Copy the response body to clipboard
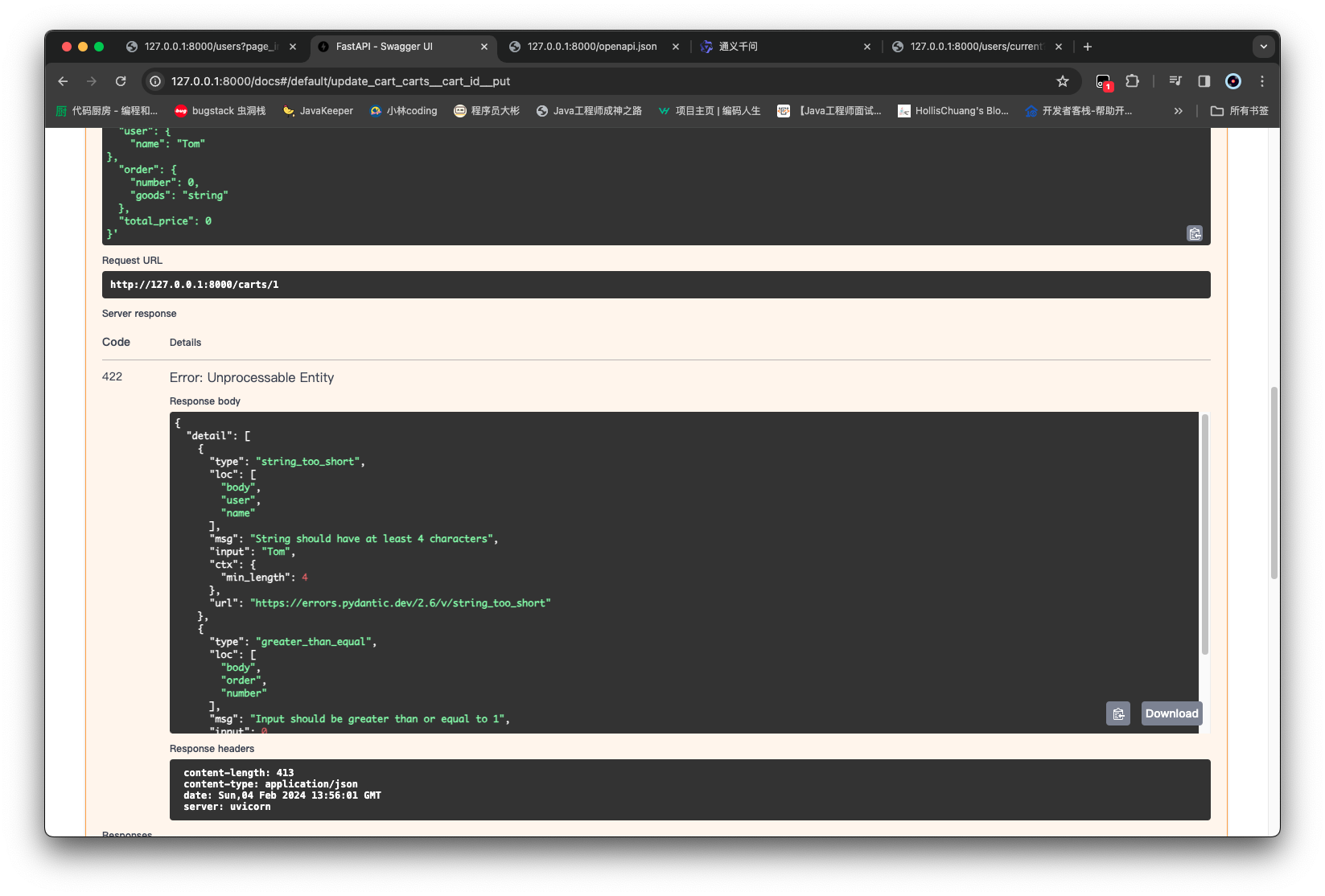1325x896 pixels. (x=1118, y=713)
